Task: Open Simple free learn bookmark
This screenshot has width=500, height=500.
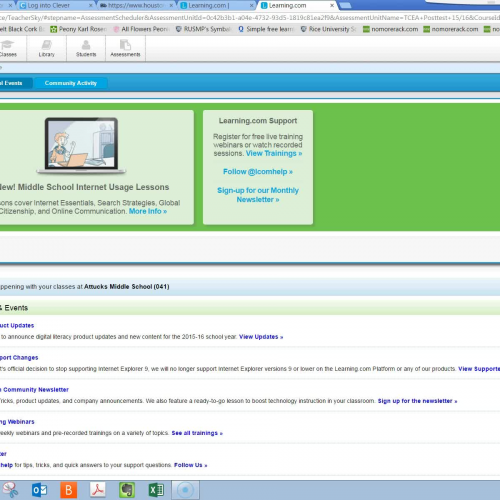Action: click(266, 29)
